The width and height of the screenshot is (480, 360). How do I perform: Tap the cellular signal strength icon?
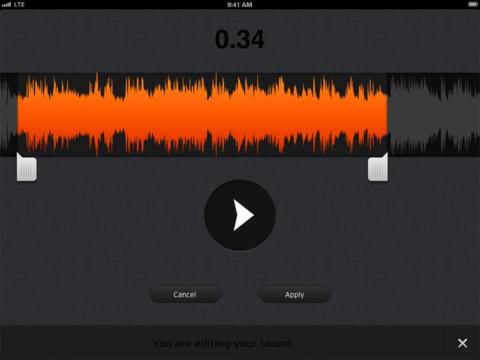coord(6,4)
